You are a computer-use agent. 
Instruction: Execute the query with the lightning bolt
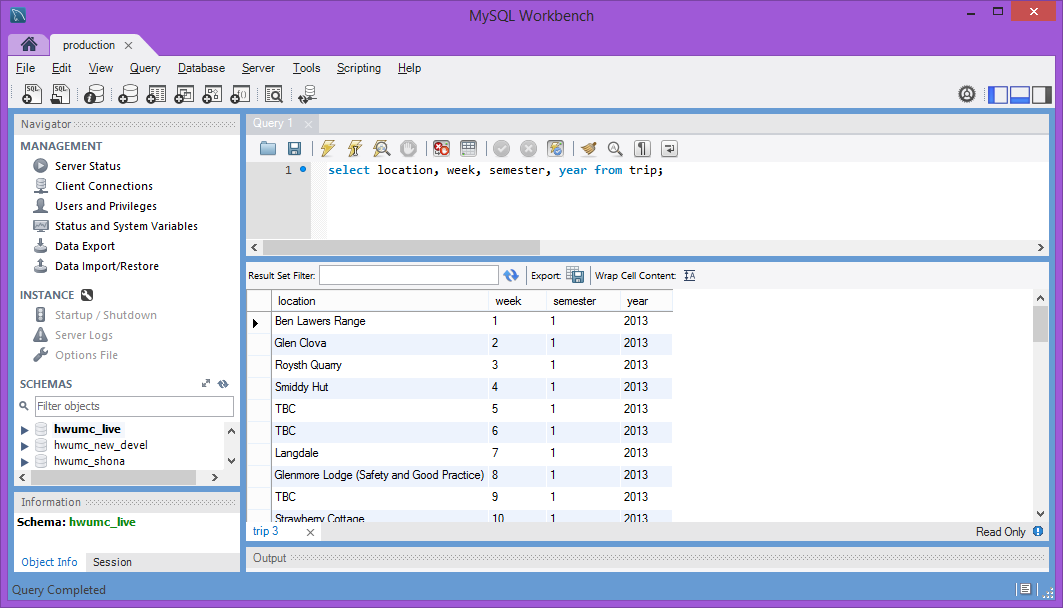[328, 148]
